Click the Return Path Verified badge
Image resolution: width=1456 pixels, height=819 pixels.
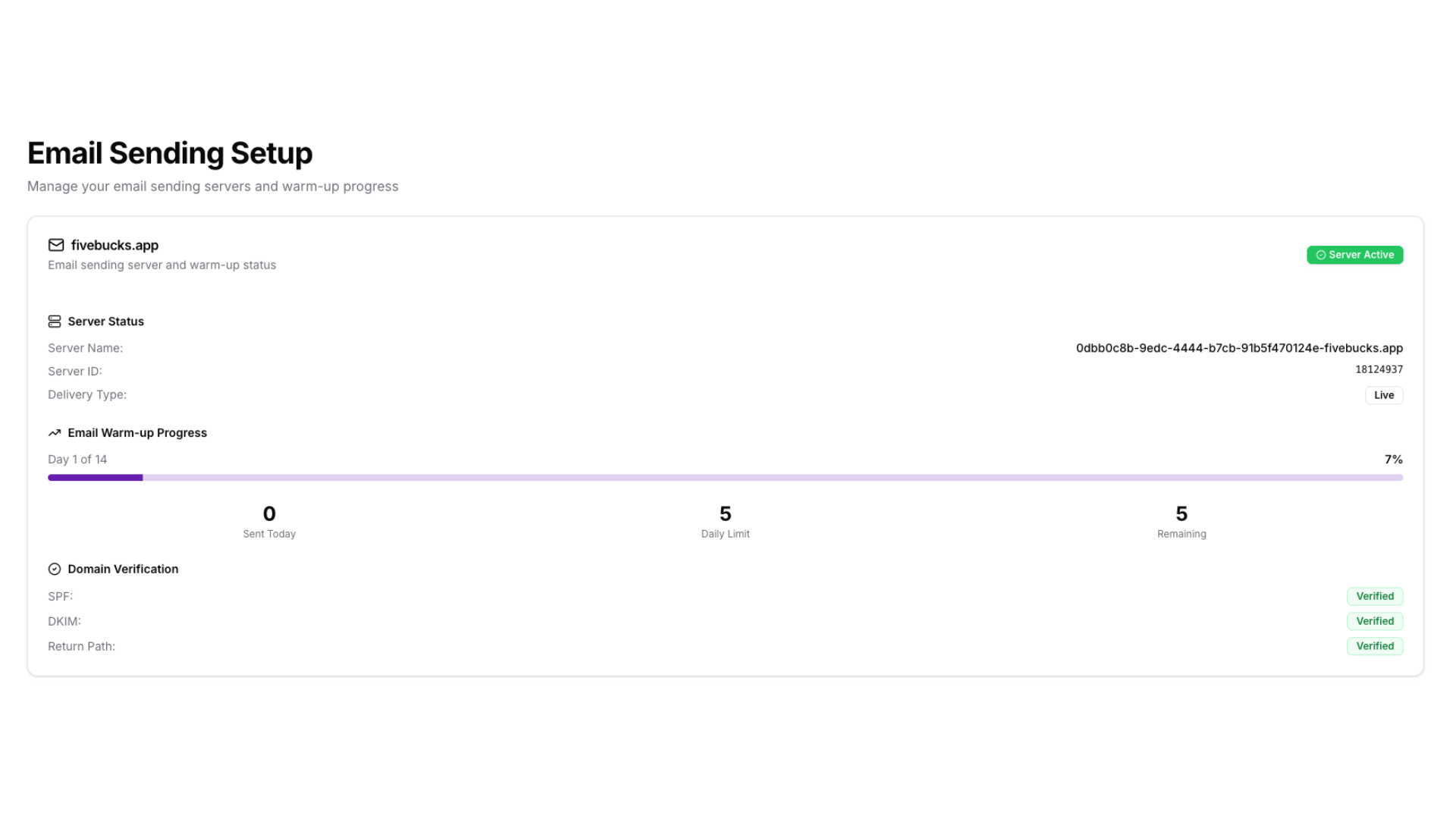click(x=1374, y=646)
